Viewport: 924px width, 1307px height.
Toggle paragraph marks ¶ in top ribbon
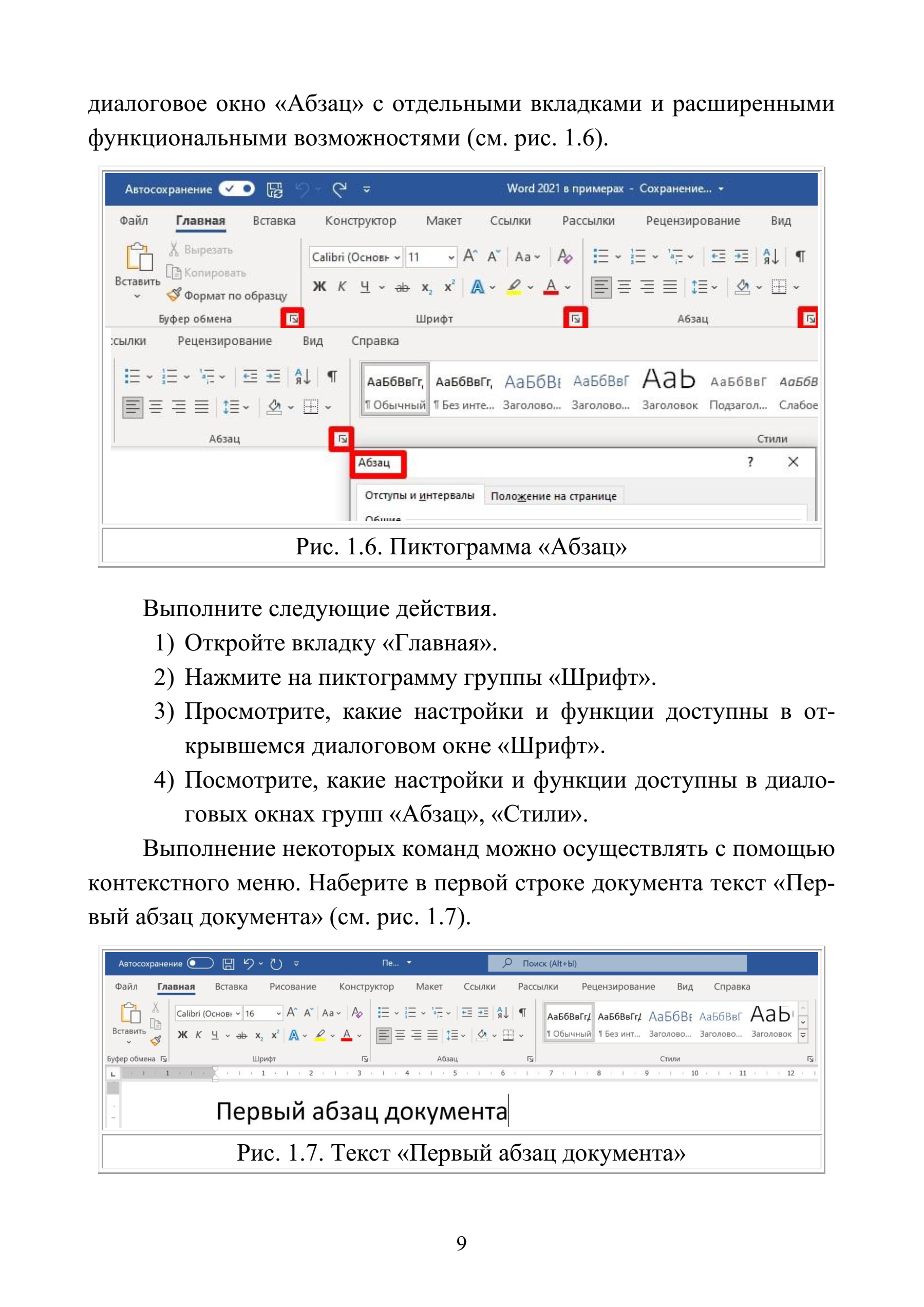pyautogui.click(x=800, y=256)
